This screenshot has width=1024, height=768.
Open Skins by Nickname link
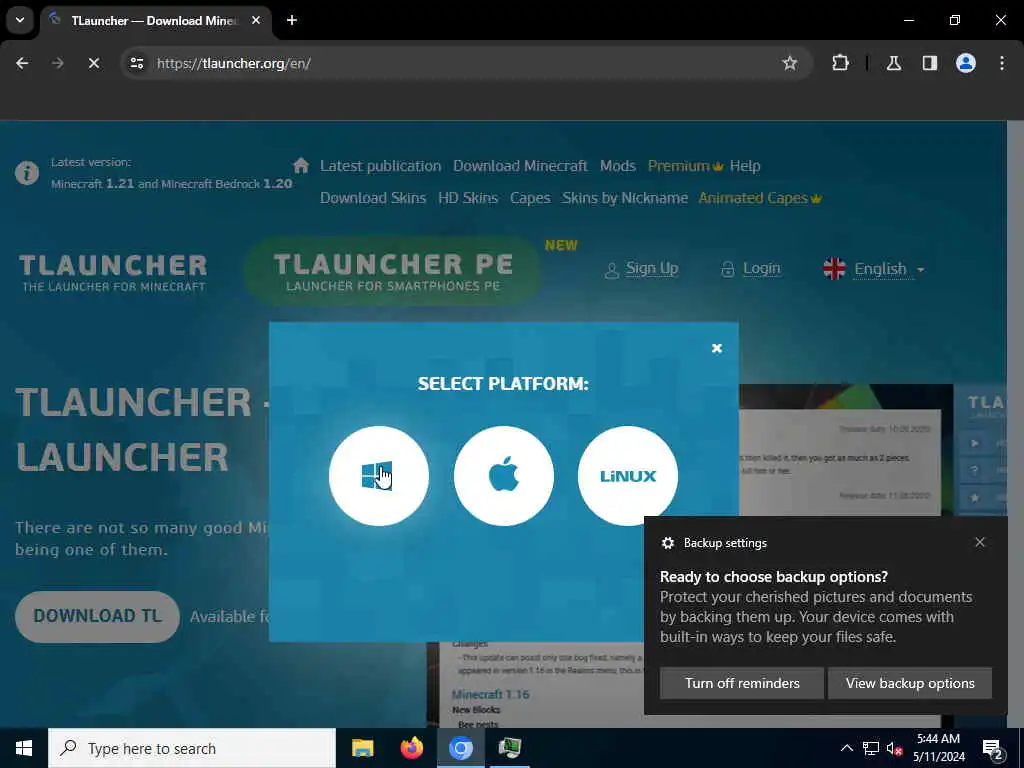(x=624, y=198)
